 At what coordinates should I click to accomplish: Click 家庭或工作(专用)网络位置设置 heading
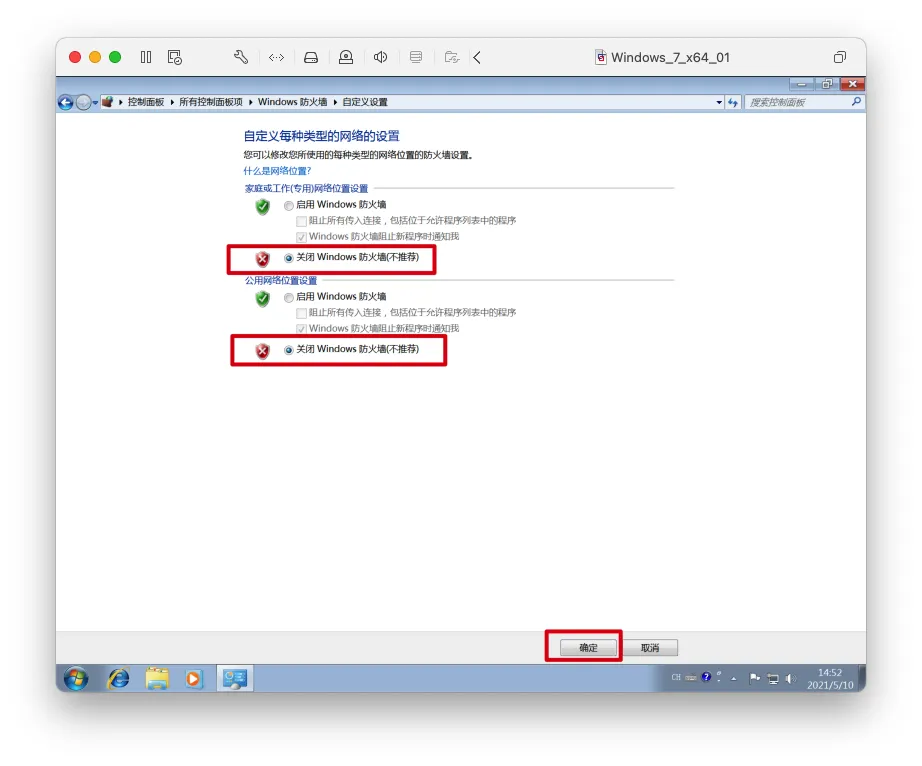306,189
